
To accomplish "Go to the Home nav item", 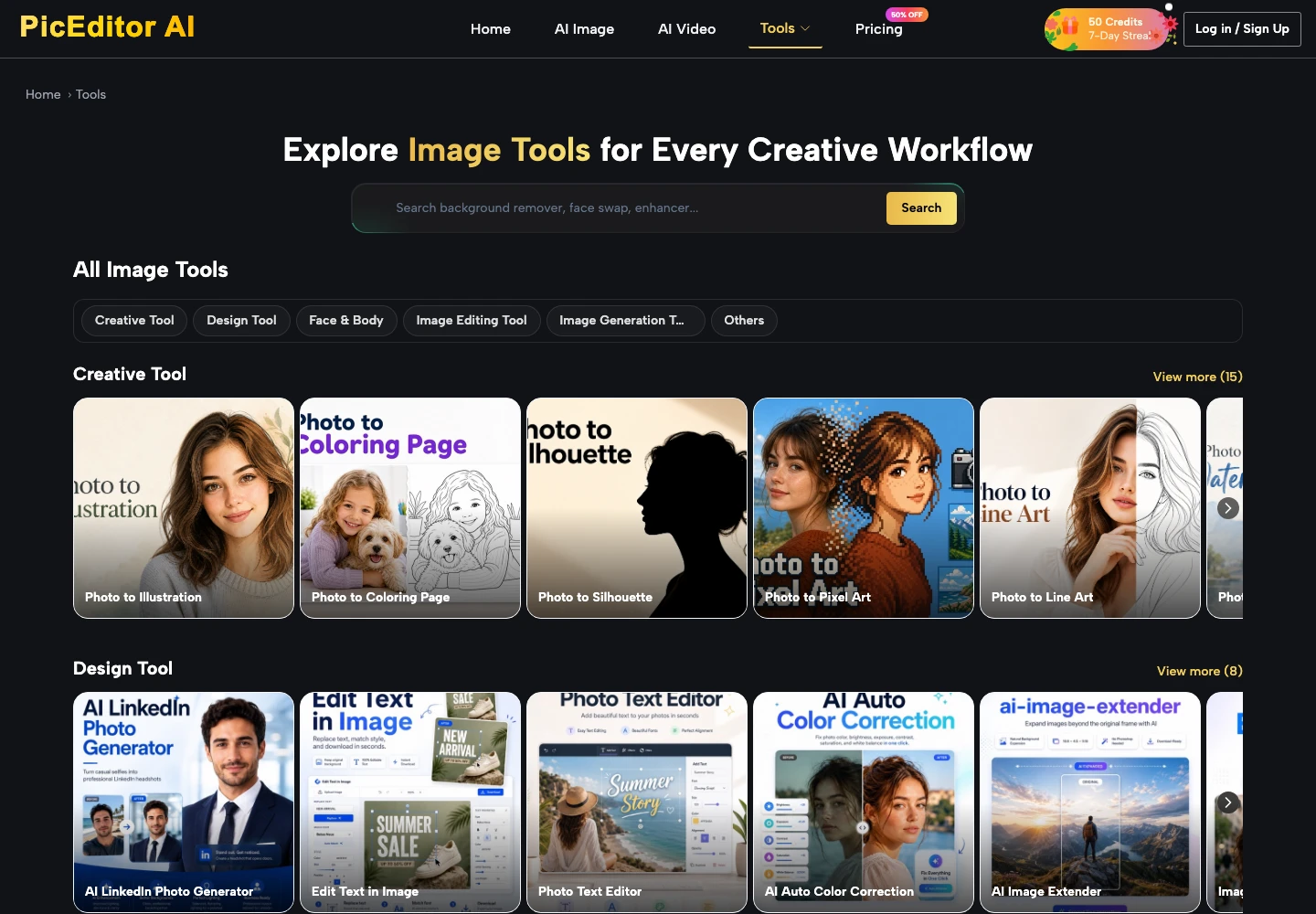I will (x=491, y=29).
